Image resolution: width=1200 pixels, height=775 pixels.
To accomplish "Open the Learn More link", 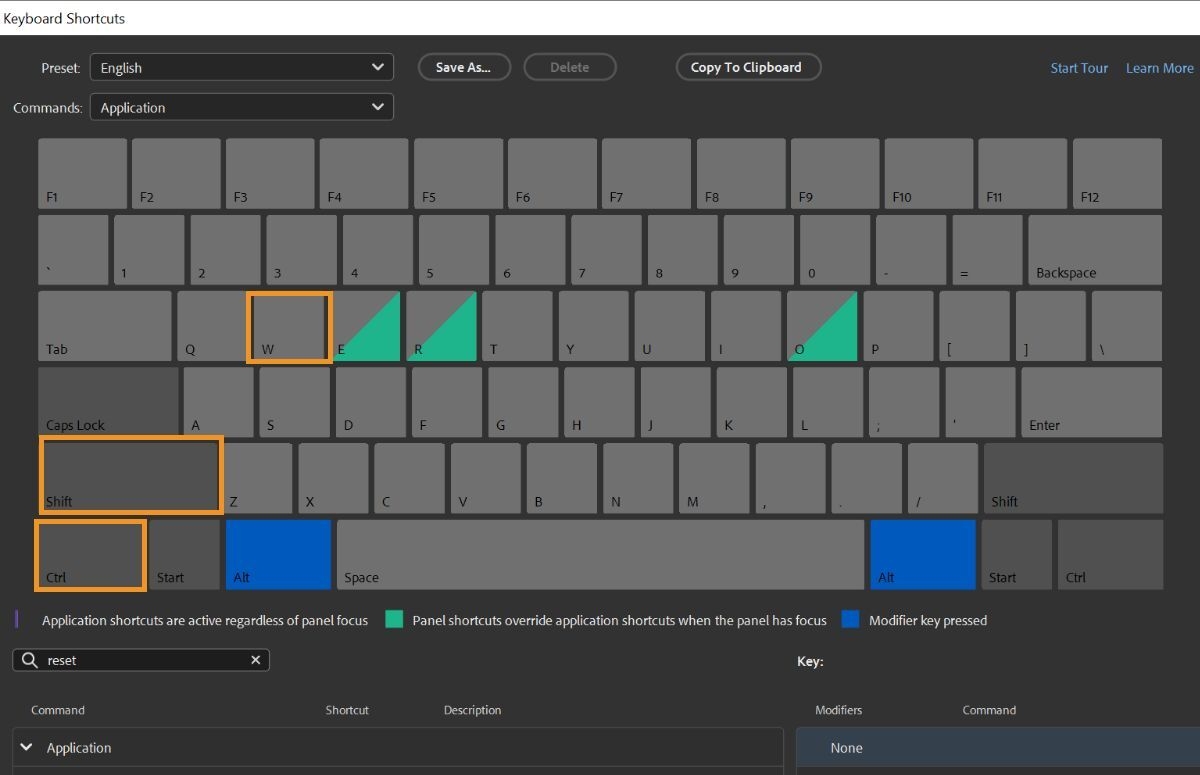I will click(x=1159, y=67).
